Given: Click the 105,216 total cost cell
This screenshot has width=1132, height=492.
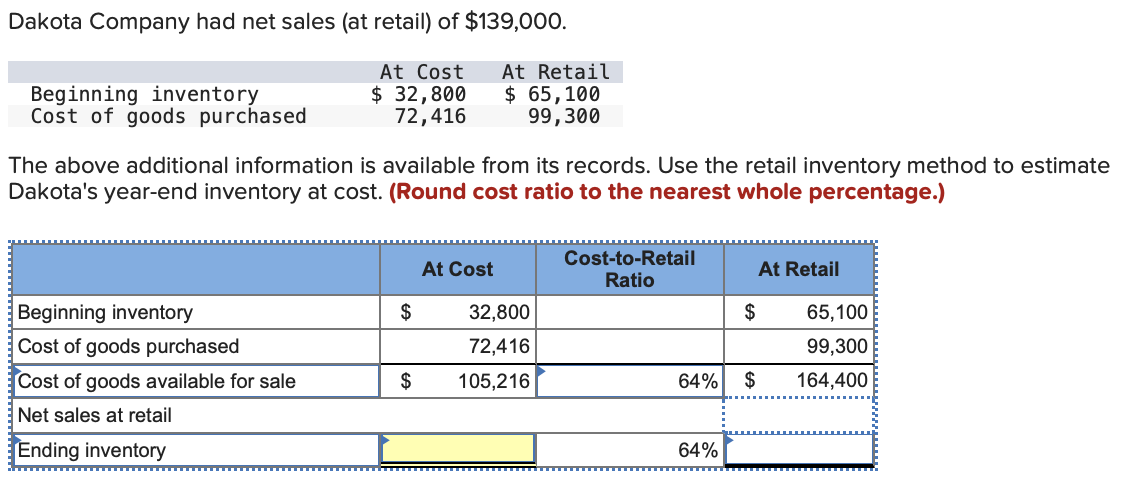Looking at the screenshot, I should pyautogui.click(x=458, y=381).
